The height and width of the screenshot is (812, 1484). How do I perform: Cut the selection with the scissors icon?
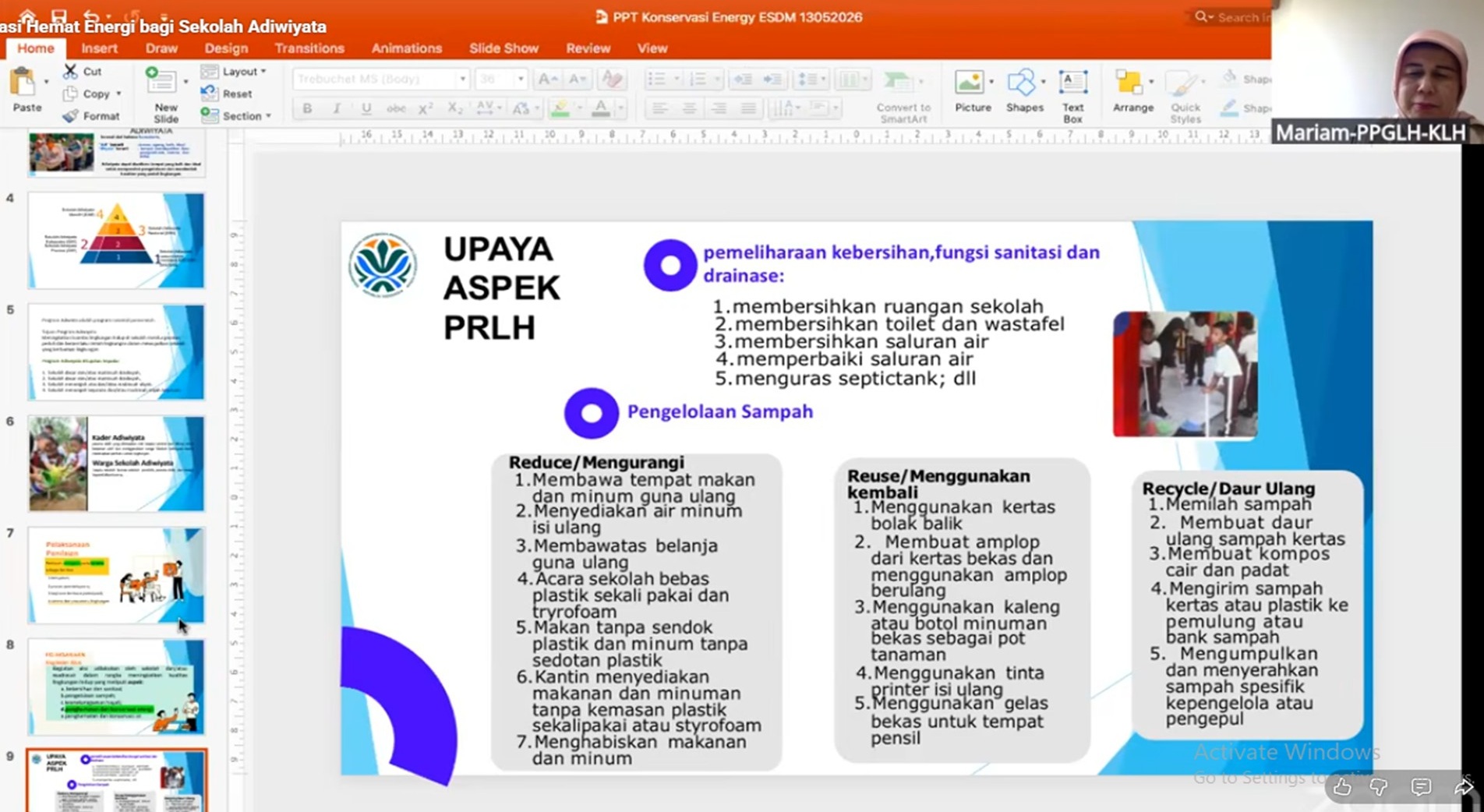click(x=71, y=72)
